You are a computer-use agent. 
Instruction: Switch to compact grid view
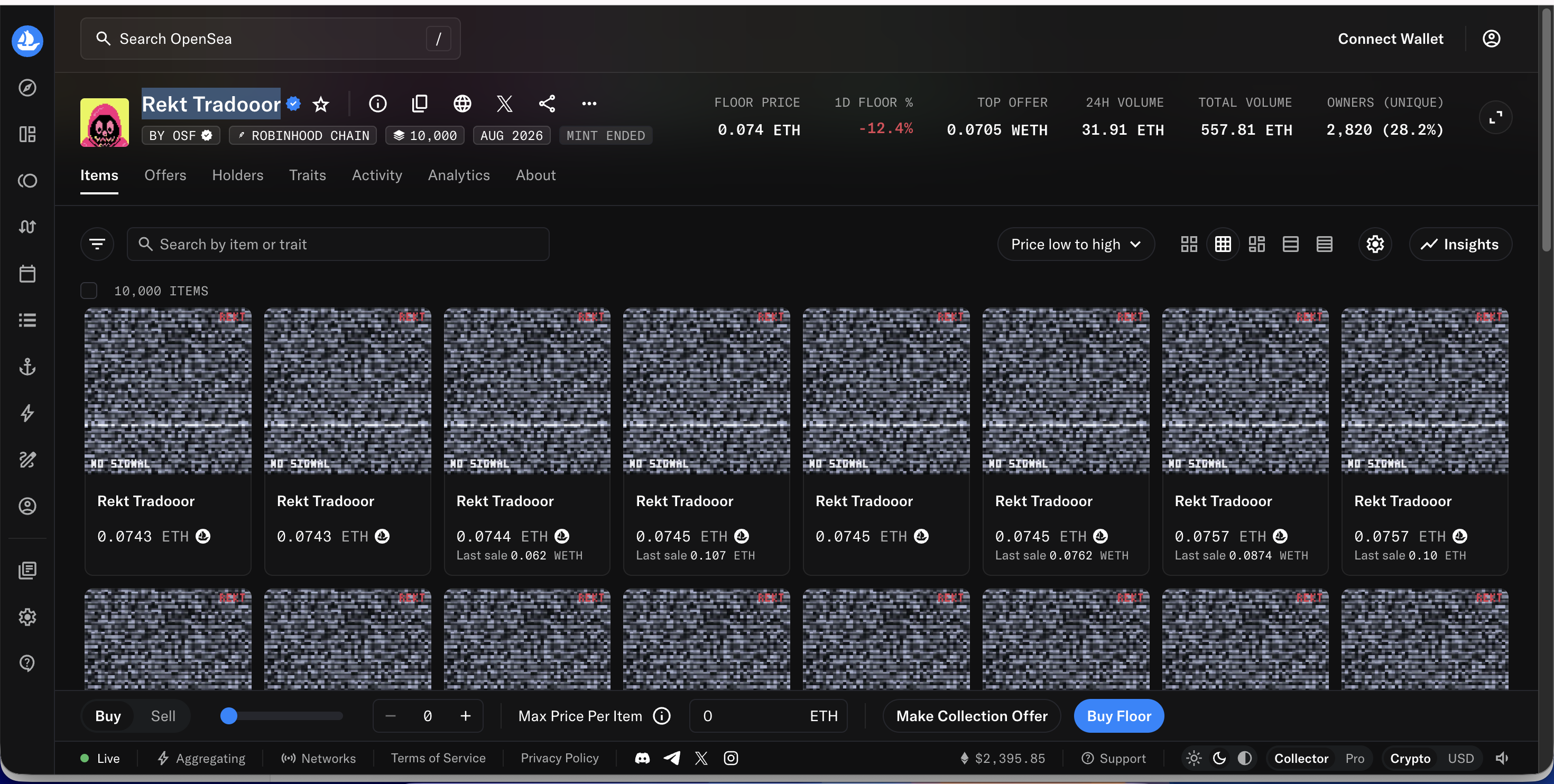point(1223,244)
